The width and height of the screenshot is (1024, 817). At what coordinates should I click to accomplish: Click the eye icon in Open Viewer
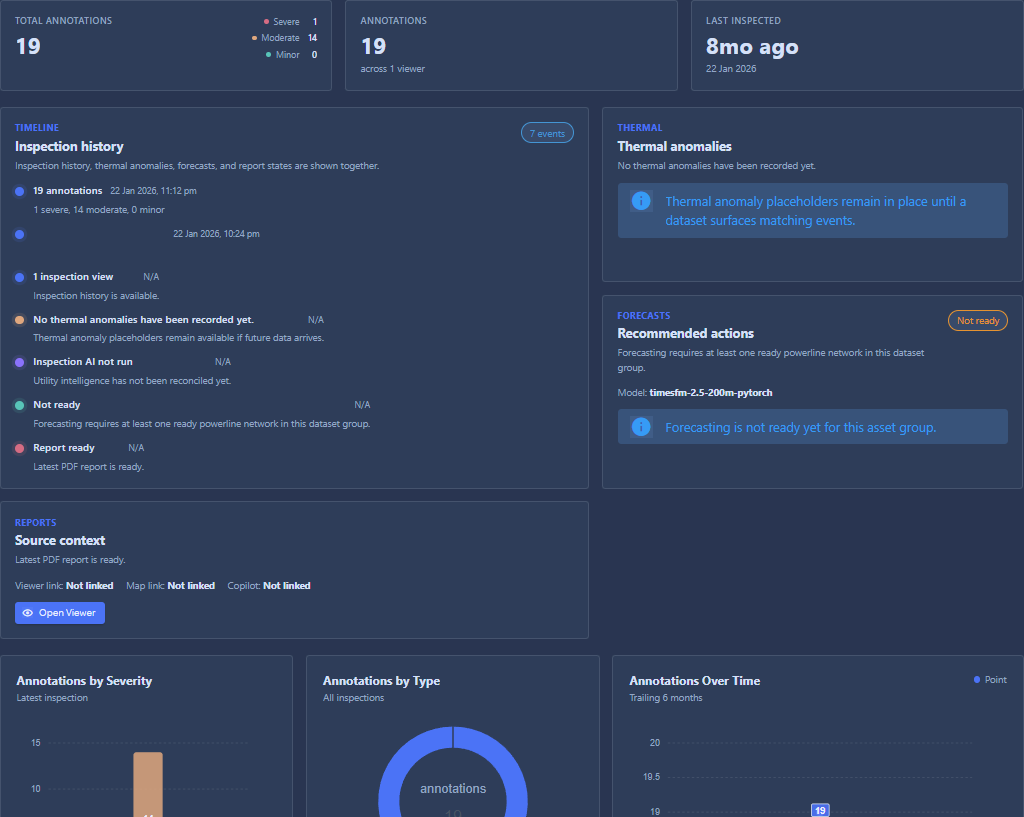27,613
